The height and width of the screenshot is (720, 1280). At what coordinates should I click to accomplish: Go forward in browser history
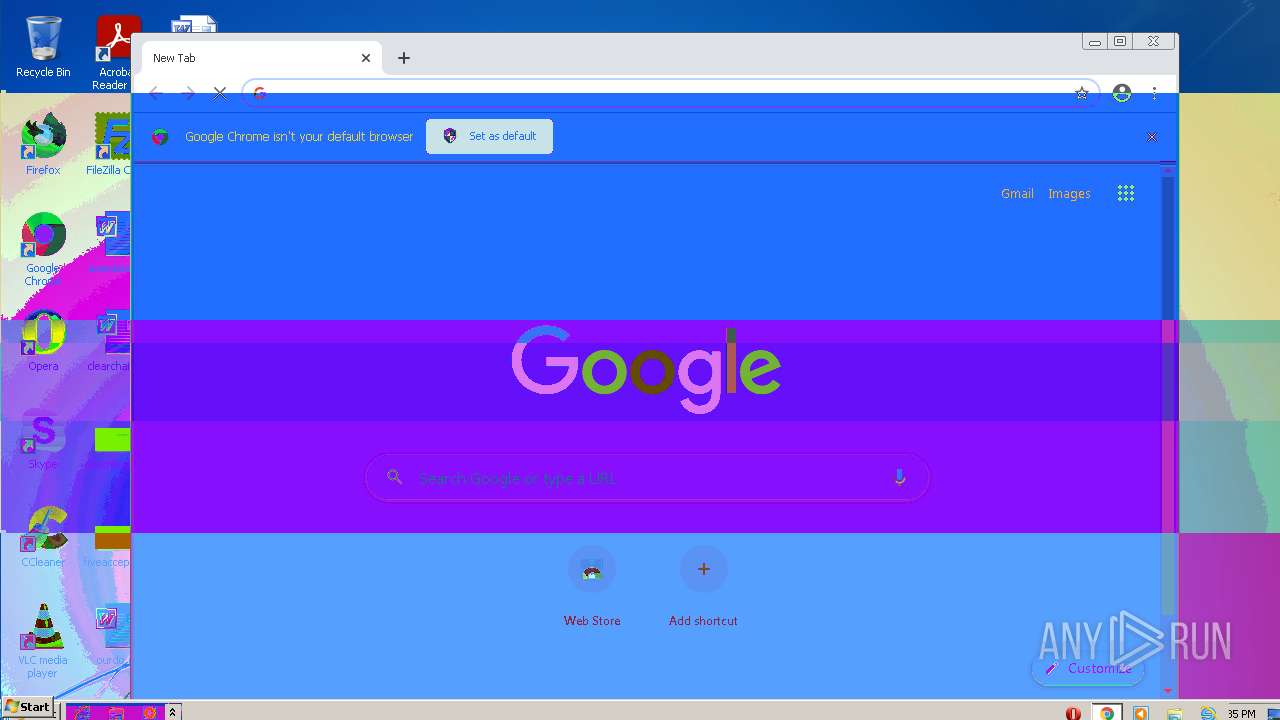[x=187, y=93]
